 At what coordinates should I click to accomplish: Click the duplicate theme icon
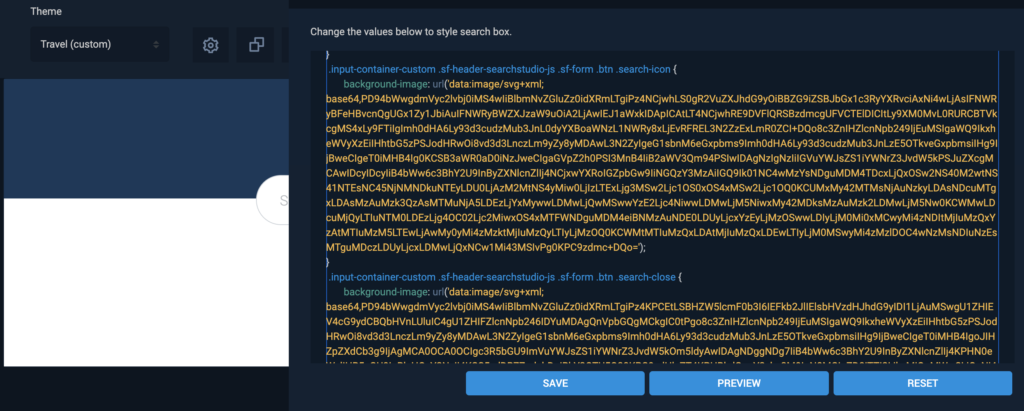[256, 45]
